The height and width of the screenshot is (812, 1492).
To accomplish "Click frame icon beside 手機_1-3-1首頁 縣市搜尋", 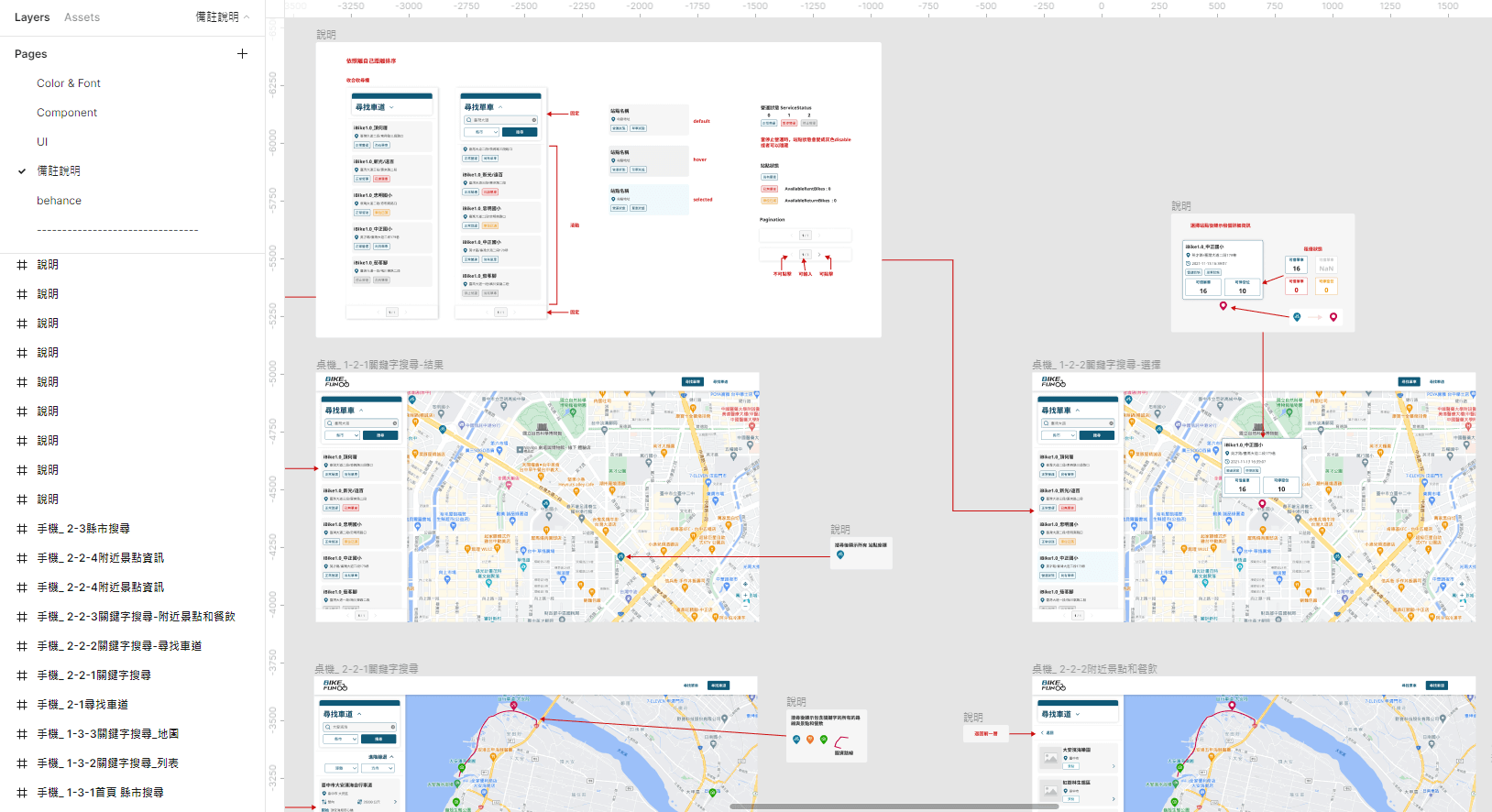I will coord(22,793).
